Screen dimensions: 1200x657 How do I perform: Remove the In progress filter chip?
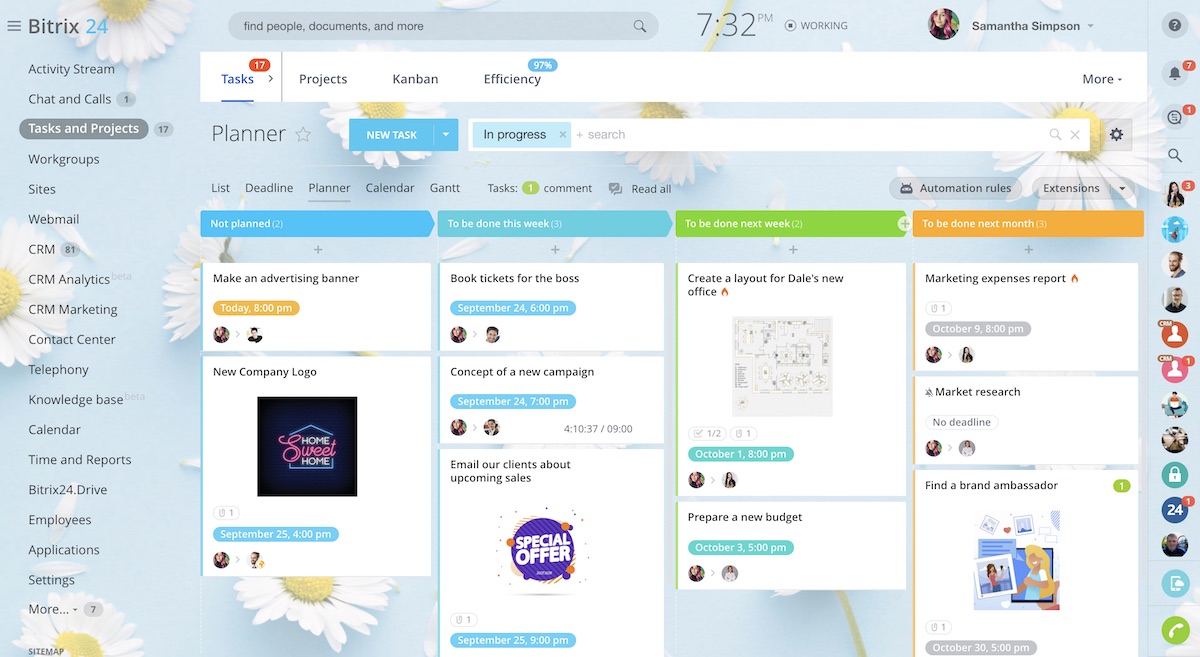pyautogui.click(x=563, y=135)
